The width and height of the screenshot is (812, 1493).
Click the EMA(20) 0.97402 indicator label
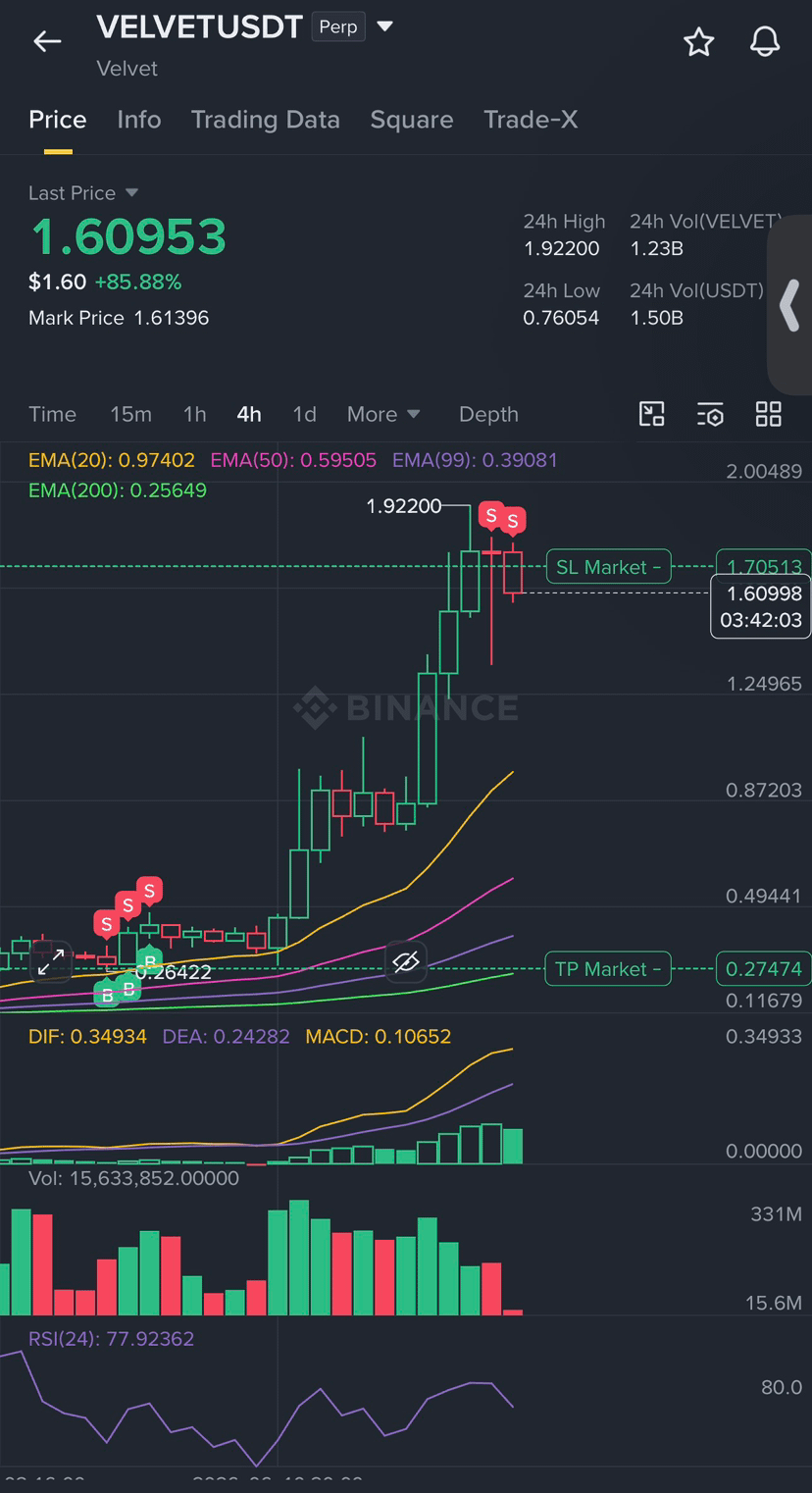click(x=112, y=460)
